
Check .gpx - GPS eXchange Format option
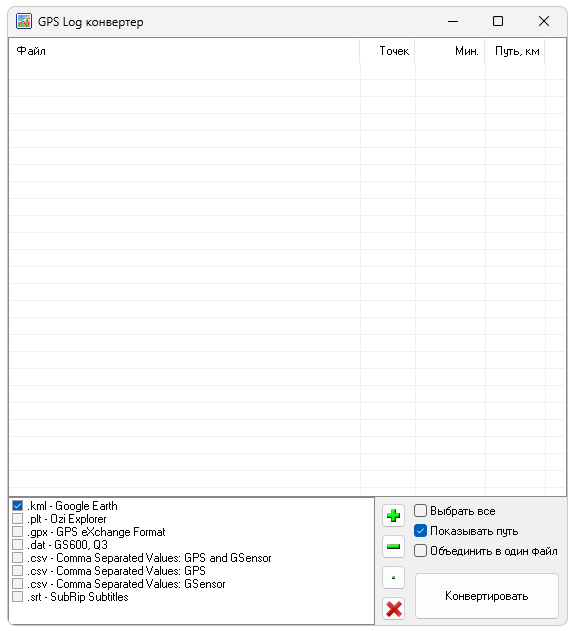pyautogui.click(x=18, y=532)
